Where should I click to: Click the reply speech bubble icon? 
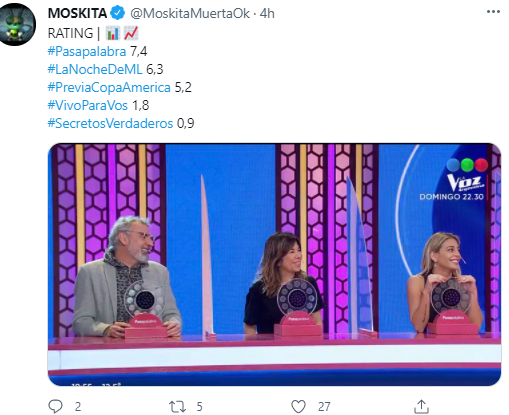click(x=55, y=406)
